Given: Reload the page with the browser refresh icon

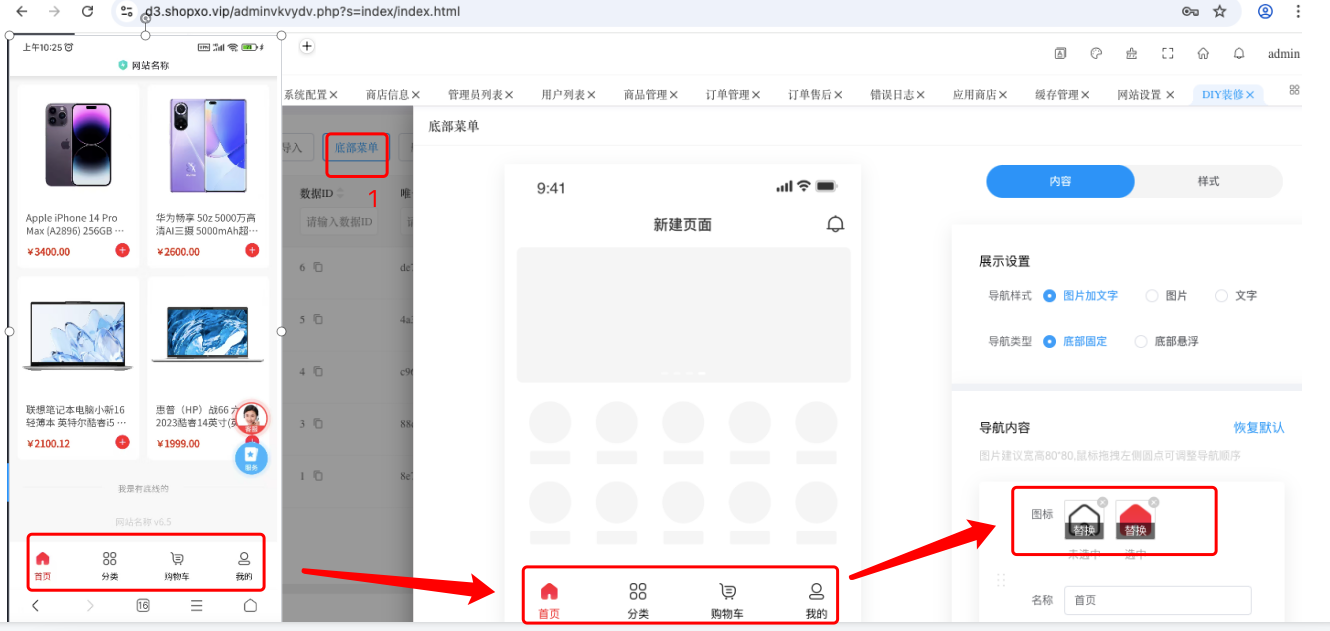Looking at the screenshot, I should click(87, 11).
